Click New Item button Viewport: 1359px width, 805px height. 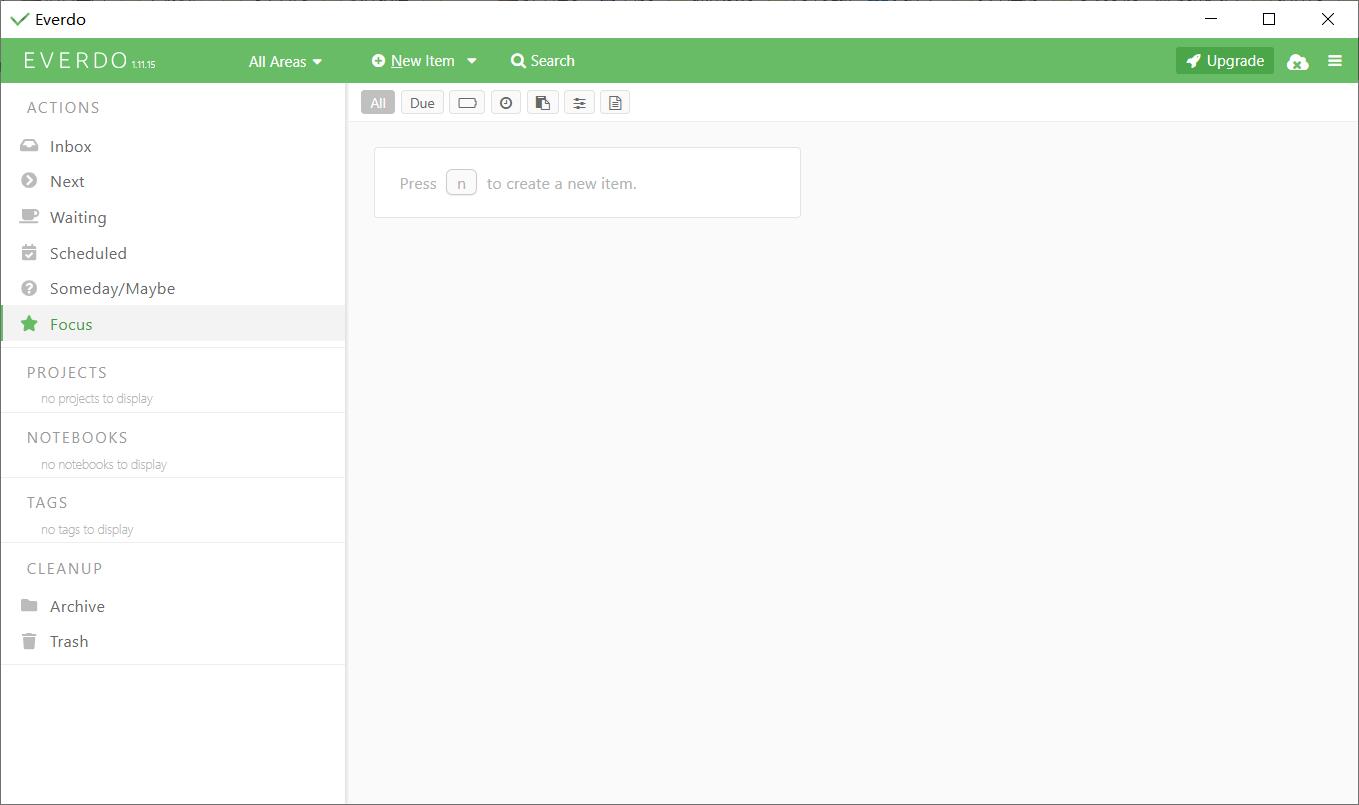[x=413, y=61]
